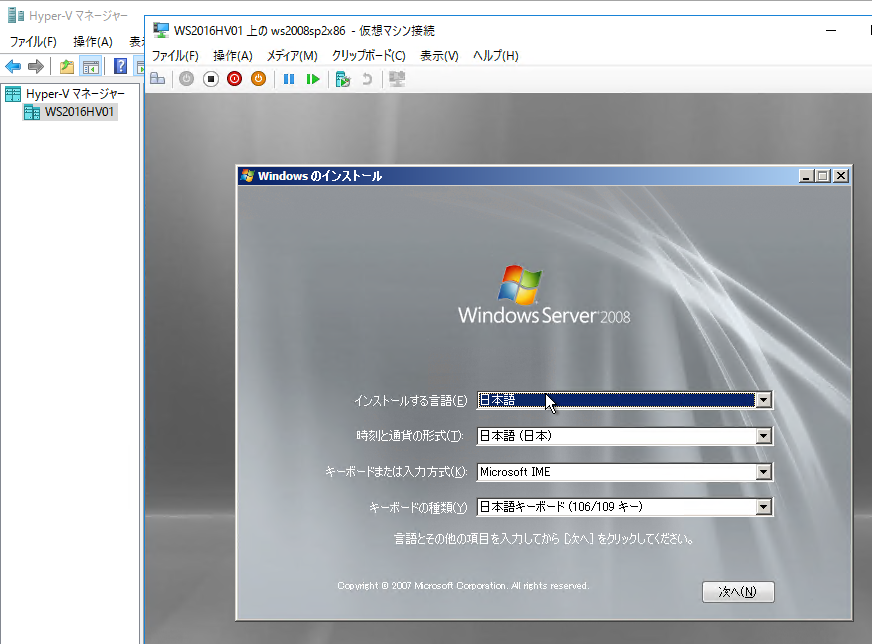Click the Enhanced Session toolbar icon

pos(397,79)
